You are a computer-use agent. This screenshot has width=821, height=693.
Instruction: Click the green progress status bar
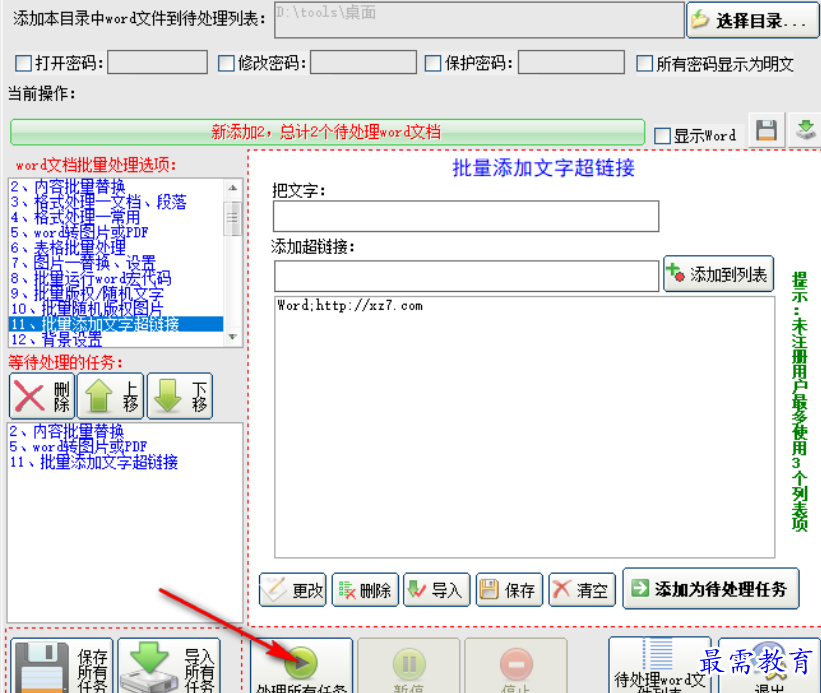tap(327, 132)
